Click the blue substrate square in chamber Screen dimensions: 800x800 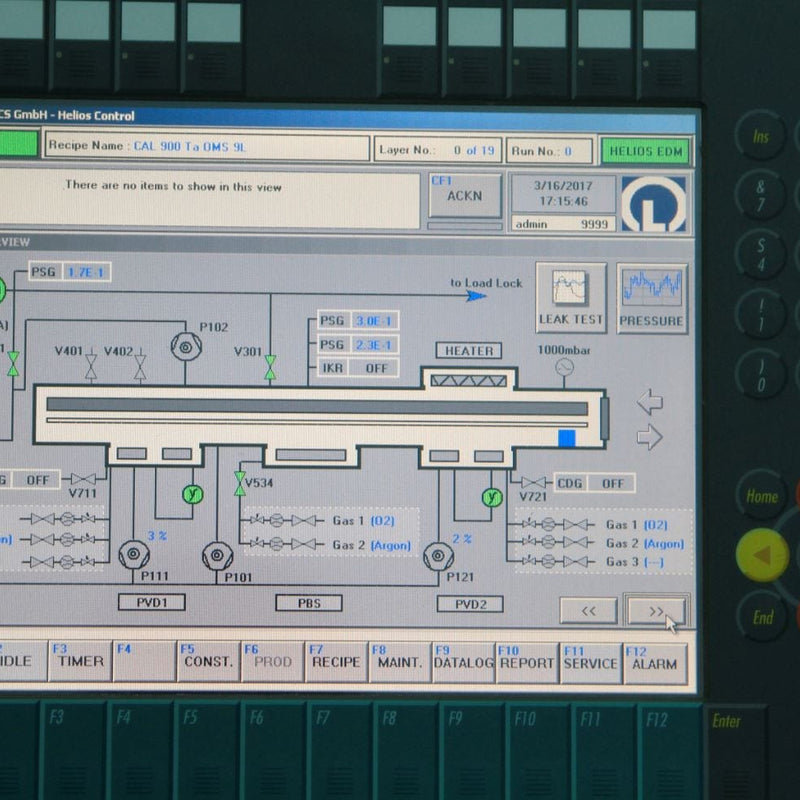pos(566,438)
